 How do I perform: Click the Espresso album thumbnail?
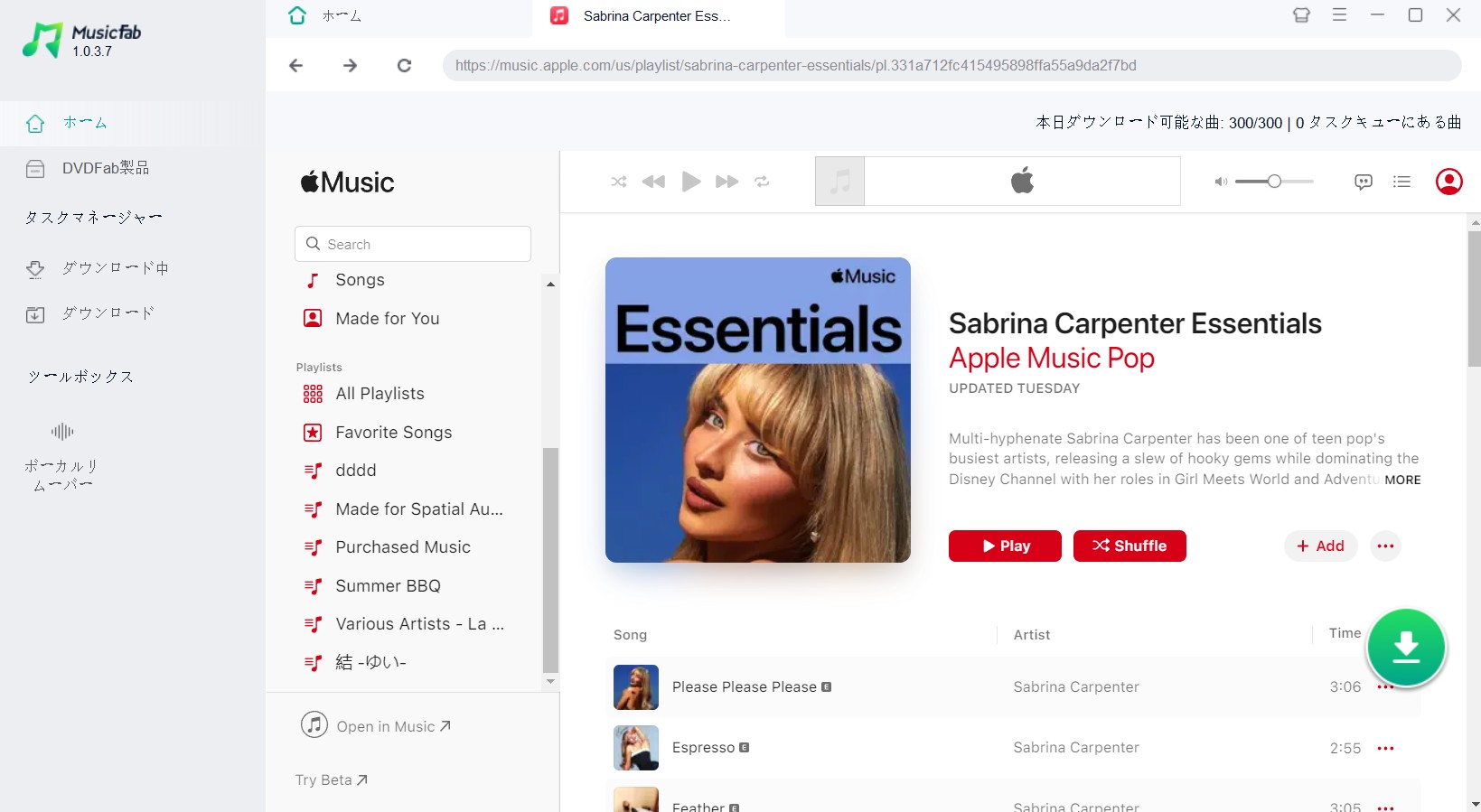pyautogui.click(x=636, y=748)
